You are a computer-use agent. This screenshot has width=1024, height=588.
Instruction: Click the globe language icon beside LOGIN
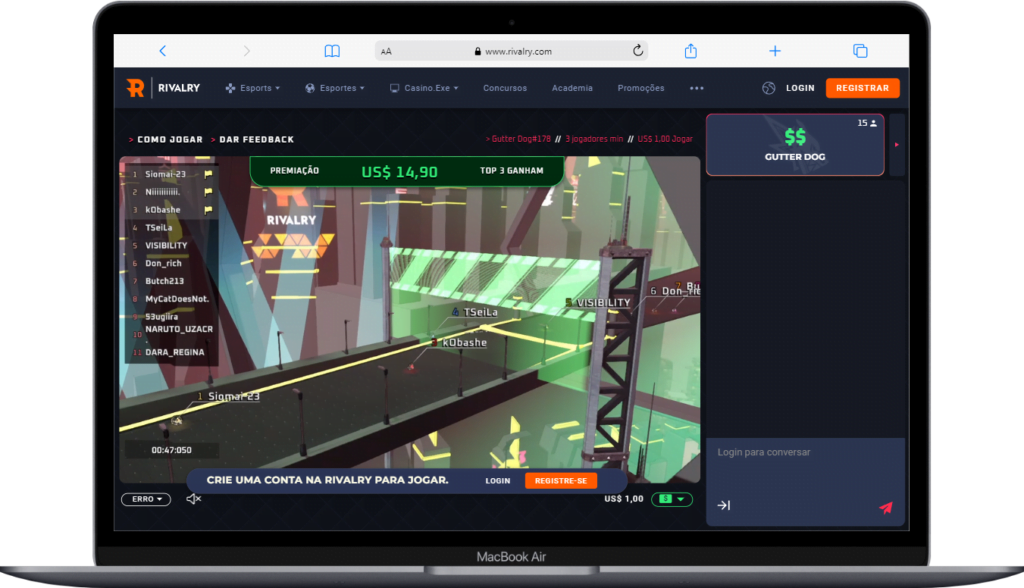(x=769, y=88)
